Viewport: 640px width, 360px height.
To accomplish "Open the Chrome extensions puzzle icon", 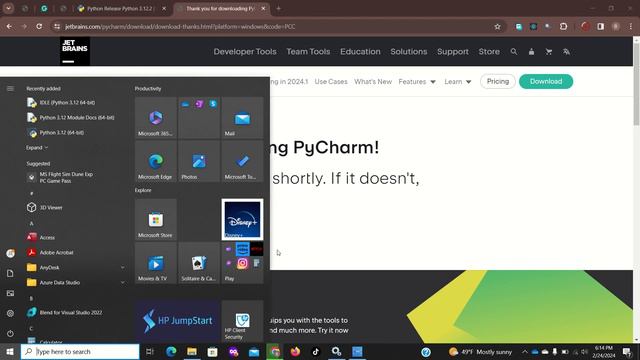I will 563,27.
